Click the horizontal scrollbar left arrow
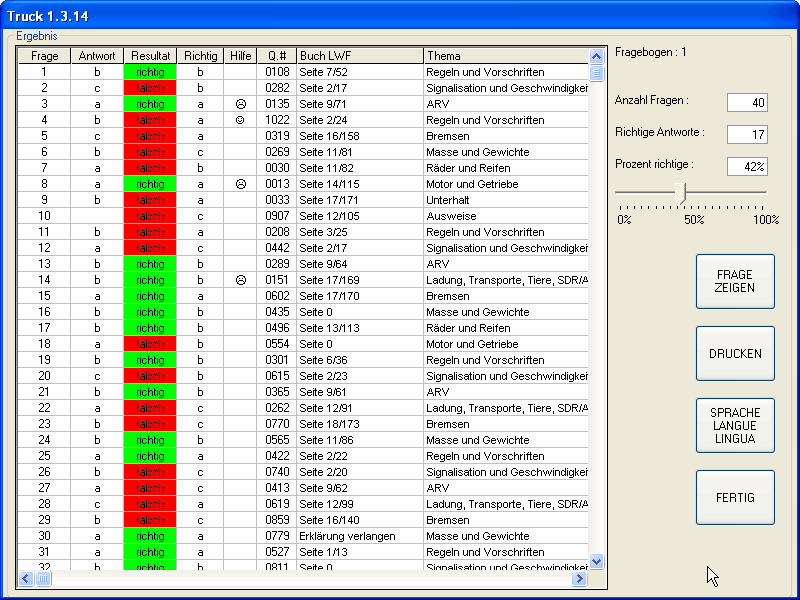Image resolution: width=800 pixels, height=600 pixels. (26, 579)
